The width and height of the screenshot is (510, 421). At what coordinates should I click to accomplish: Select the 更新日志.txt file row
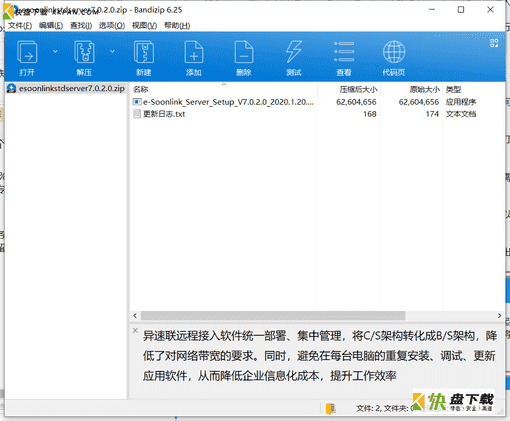pyautogui.click(x=318, y=114)
